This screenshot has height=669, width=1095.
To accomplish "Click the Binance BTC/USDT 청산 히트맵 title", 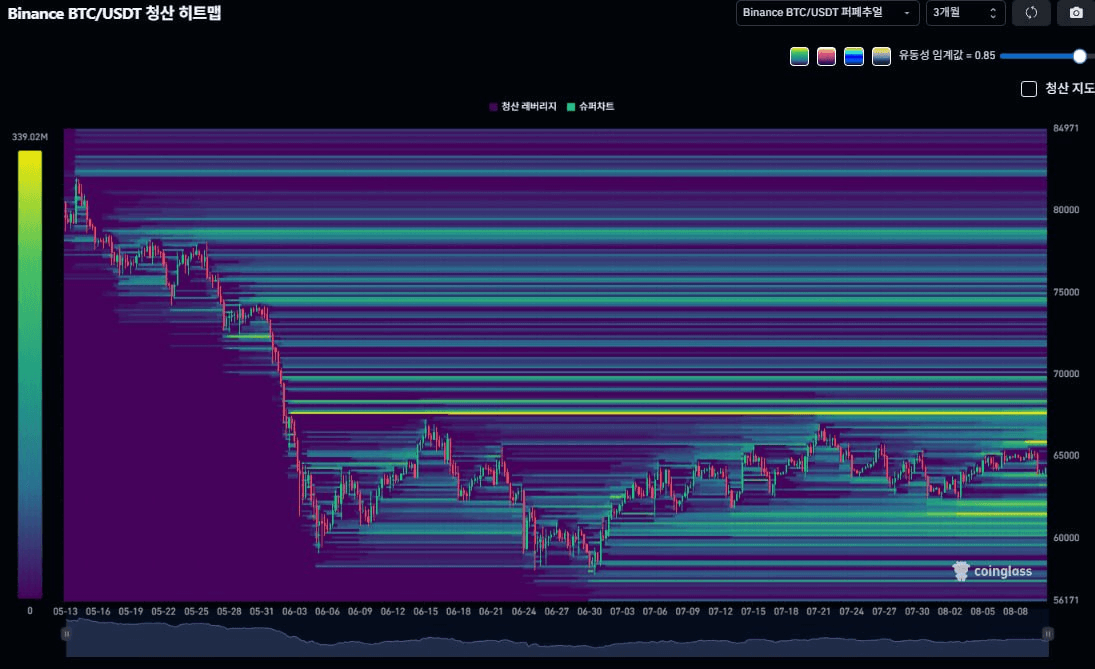I will pos(114,13).
